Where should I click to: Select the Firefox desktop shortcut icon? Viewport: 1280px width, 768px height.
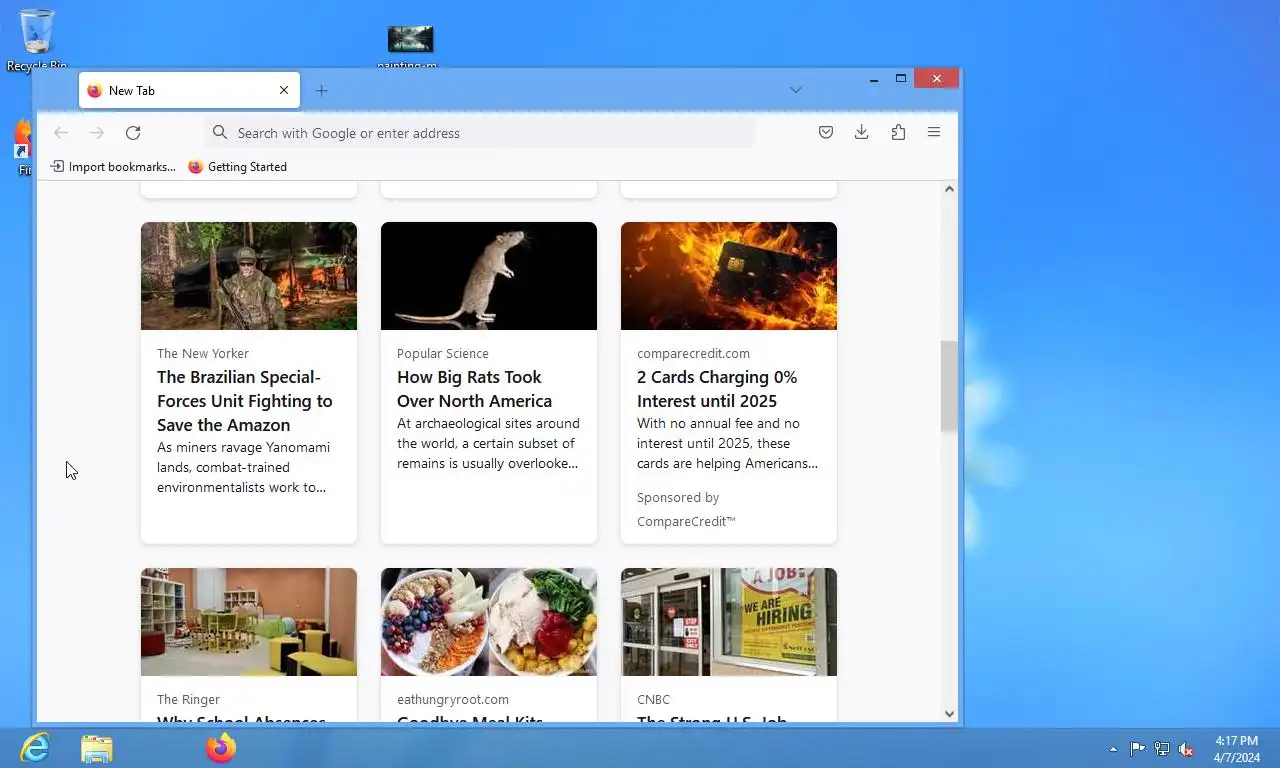pos(23,148)
